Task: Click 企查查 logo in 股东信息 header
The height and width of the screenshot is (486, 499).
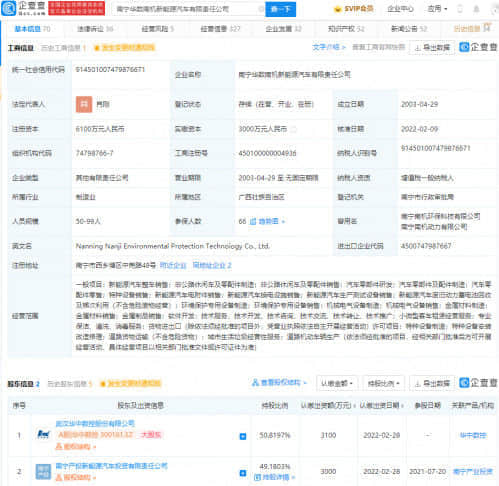Action: (478, 383)
